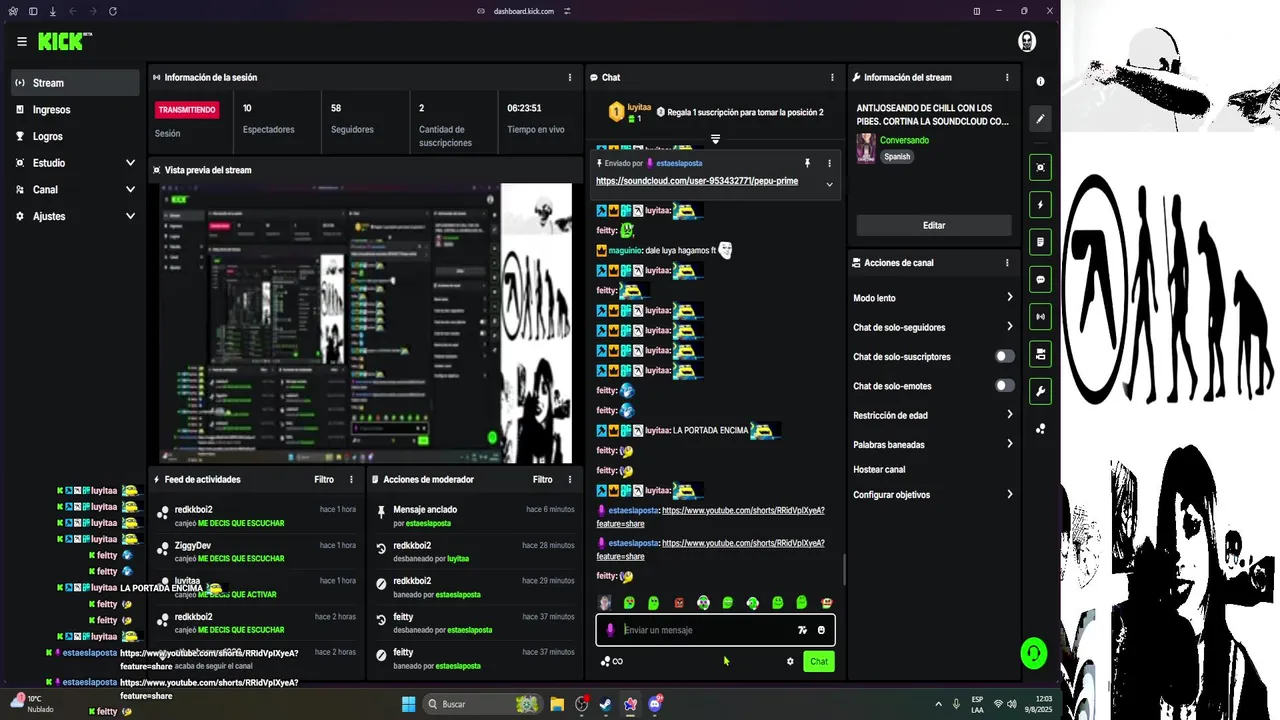Open Feed de actividades options menu
Screen dimensions: 1280x720
(351, 479)
